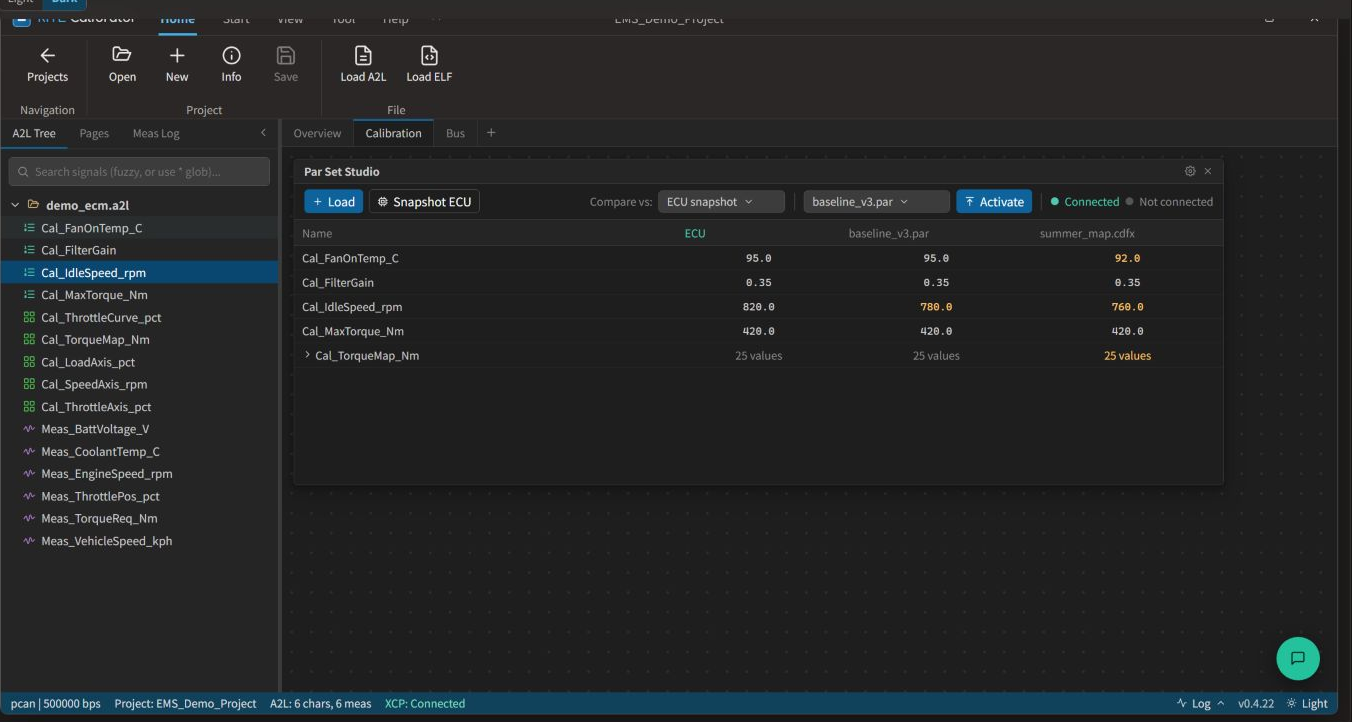Open Par Set Studio settings gear
The width and height of the screenshot is (1352, 722).
[x=1190, y=171]
